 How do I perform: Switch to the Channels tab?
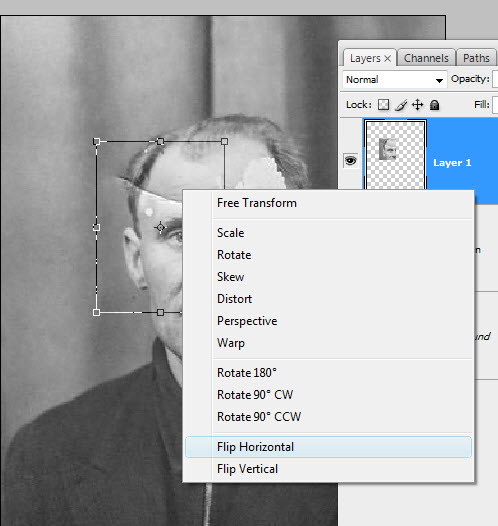[x=426, y=58]
